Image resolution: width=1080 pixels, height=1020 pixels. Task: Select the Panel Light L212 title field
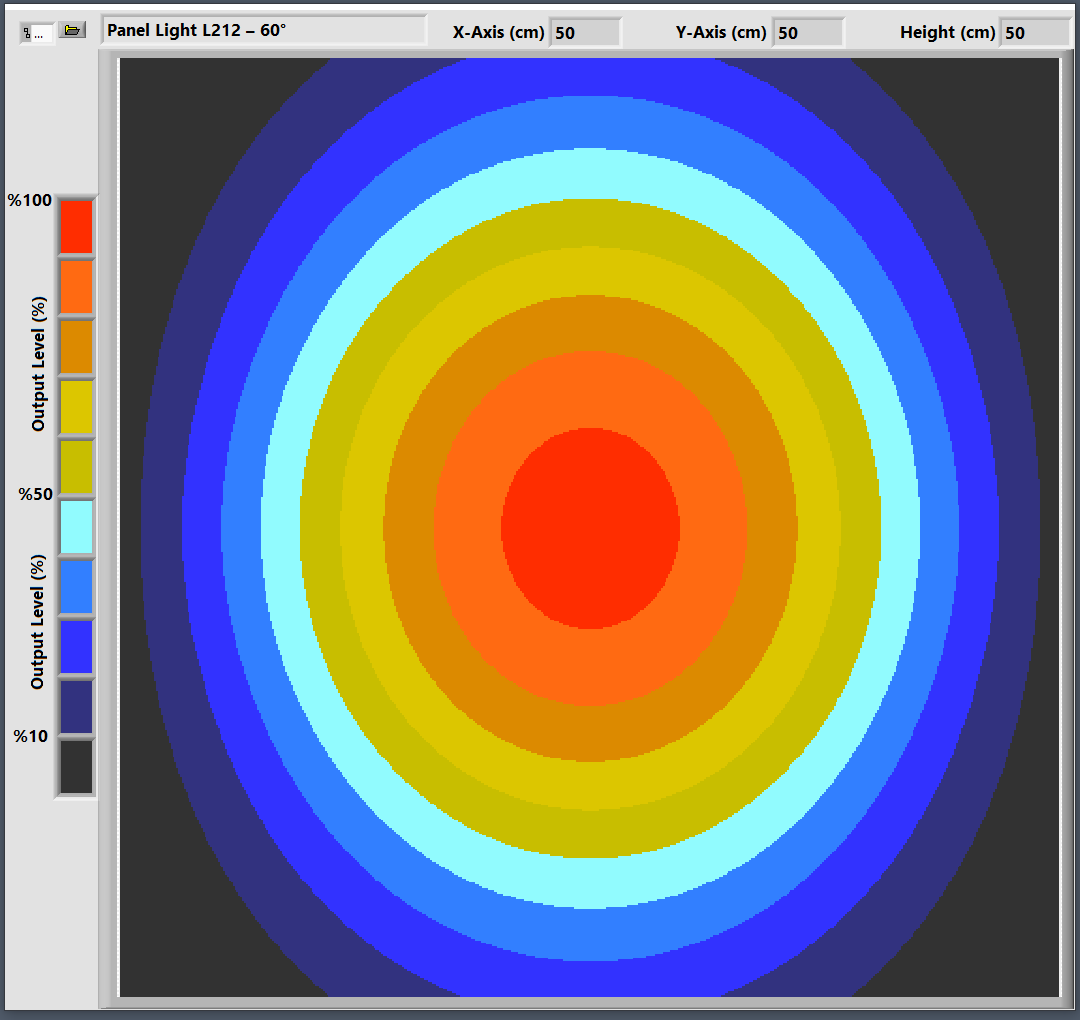click(x=263, y=31)
